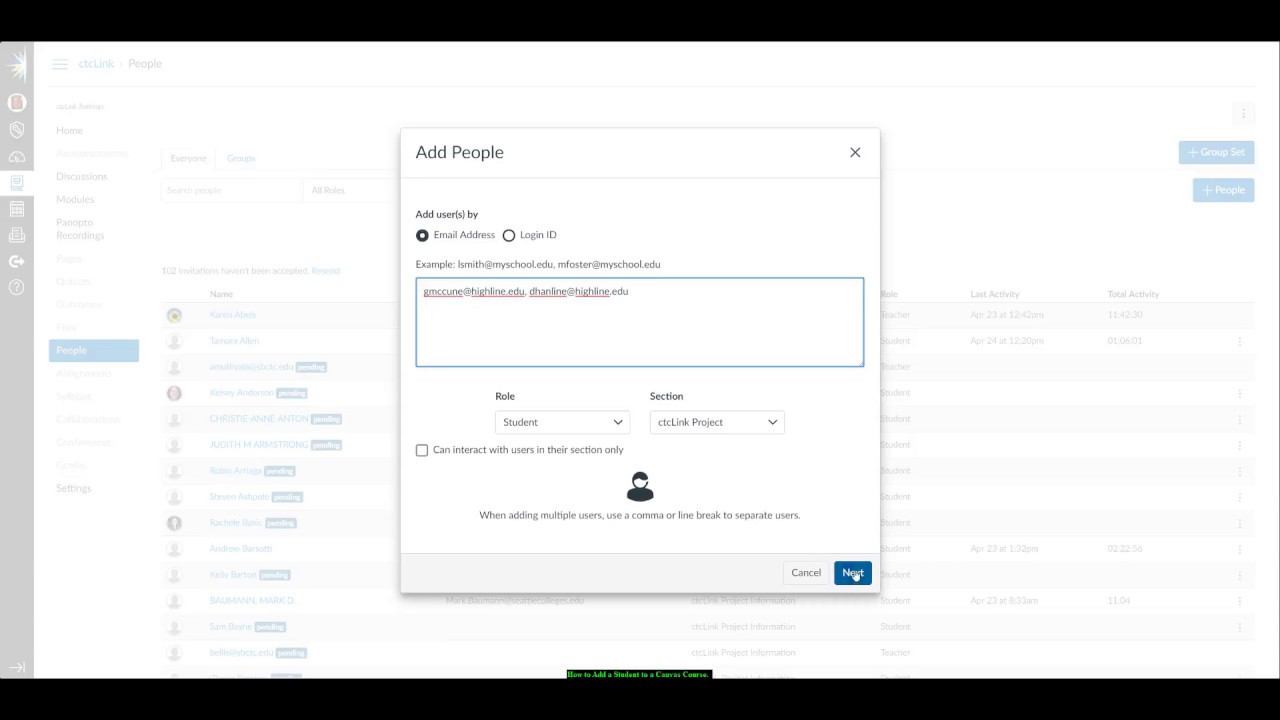Screen dimensions: 1280x720
Task: Toggle the course menu hamburger icon
Action: tap(60, 64)
